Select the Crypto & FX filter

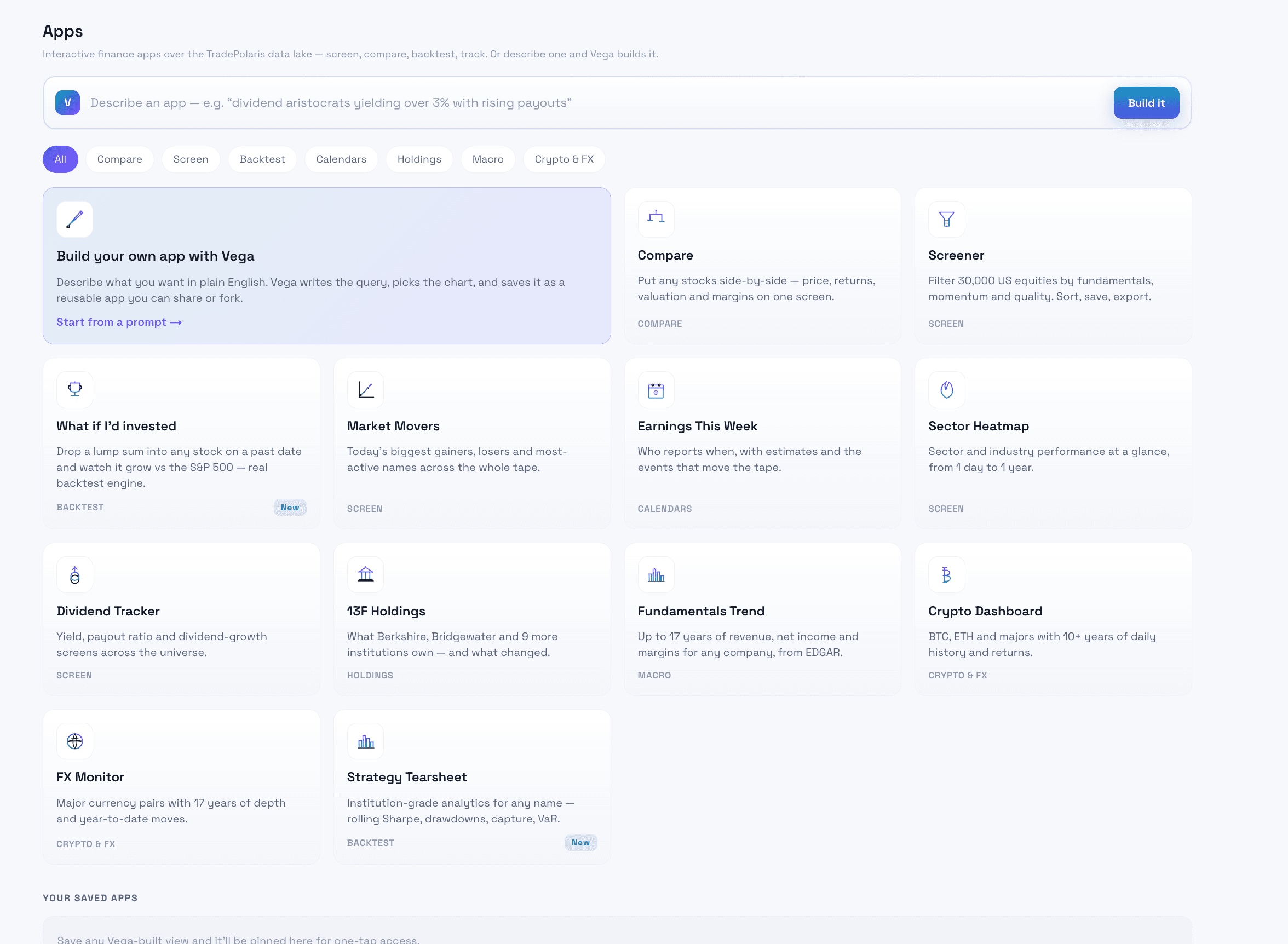(x=564, y=159)
